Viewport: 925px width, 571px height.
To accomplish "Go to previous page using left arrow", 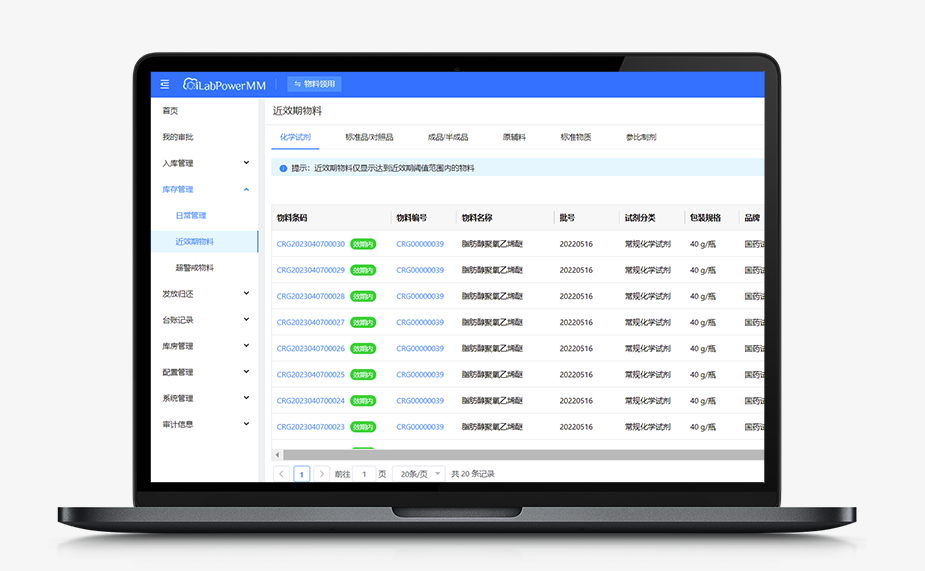I will (281, 474).
